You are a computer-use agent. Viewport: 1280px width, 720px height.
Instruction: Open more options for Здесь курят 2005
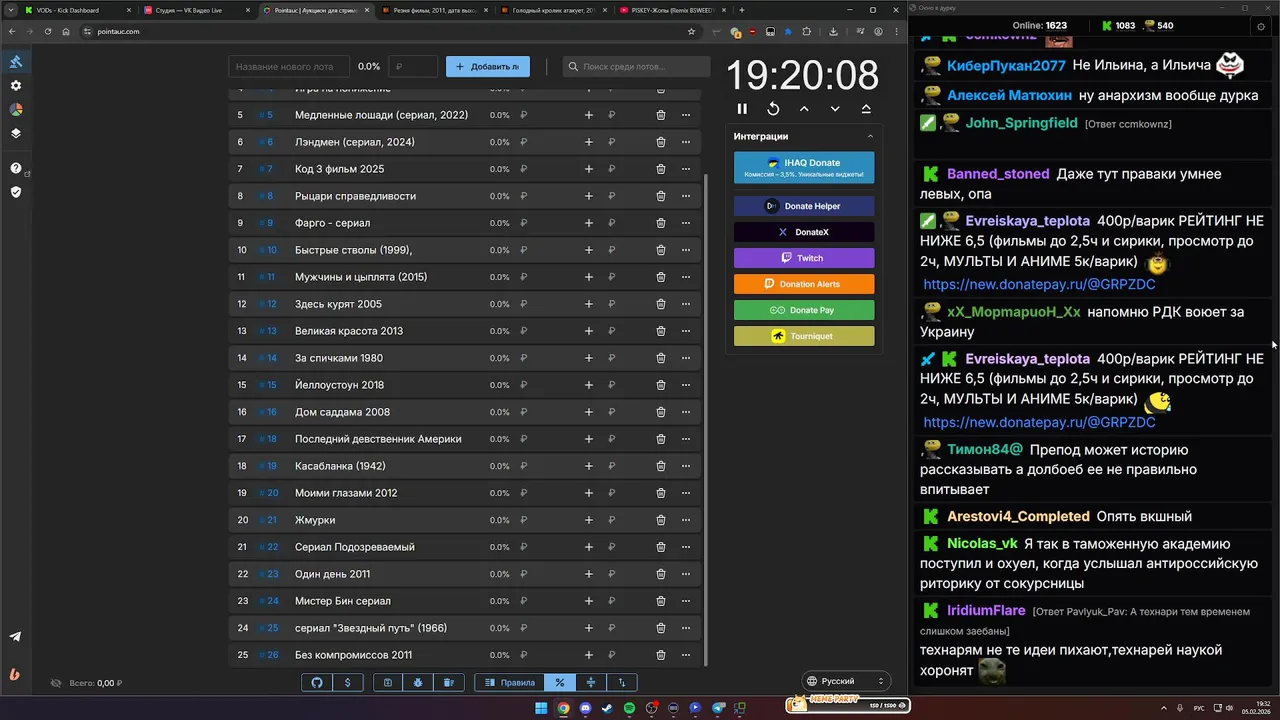click(686, 304)
